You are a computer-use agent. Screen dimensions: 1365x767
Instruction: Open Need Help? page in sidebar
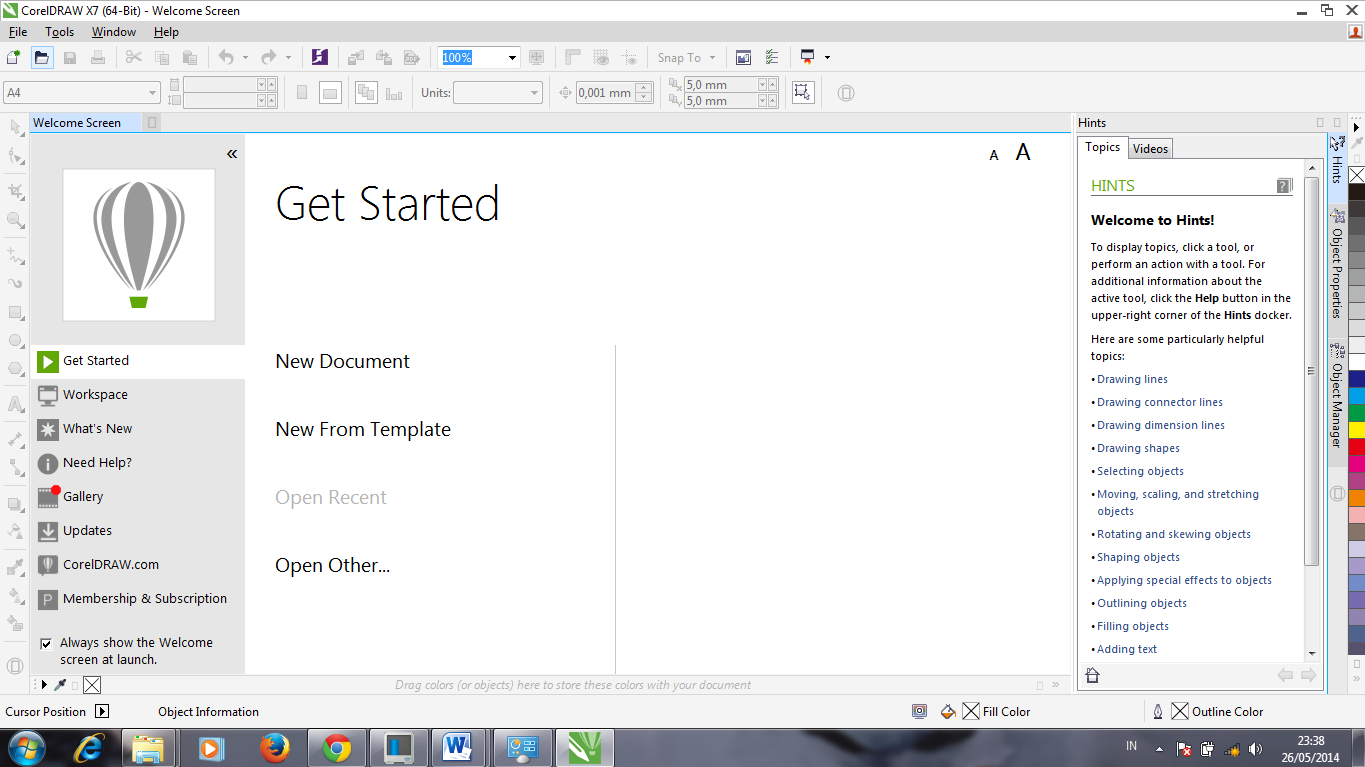(x=137, y=463)
